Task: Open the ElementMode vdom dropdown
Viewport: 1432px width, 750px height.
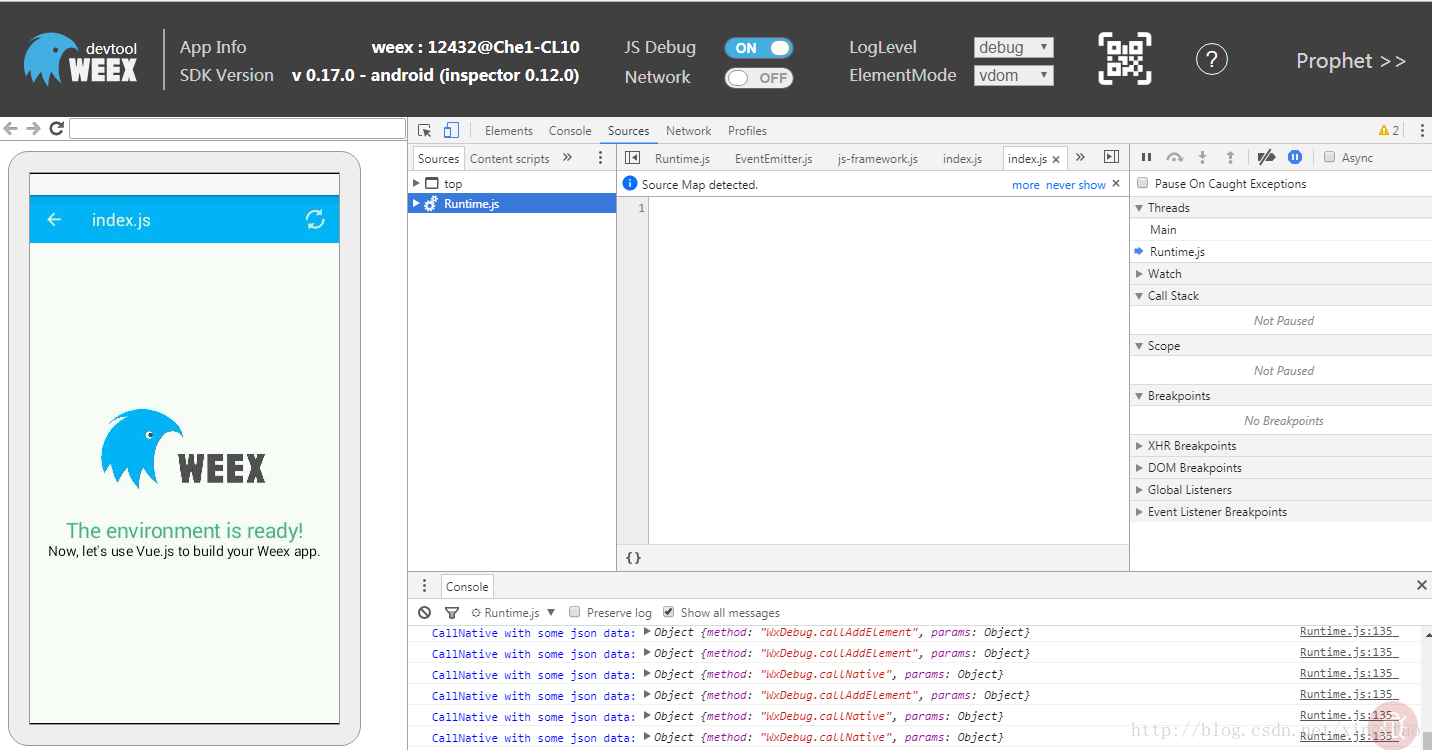Action: (1013, 75)
